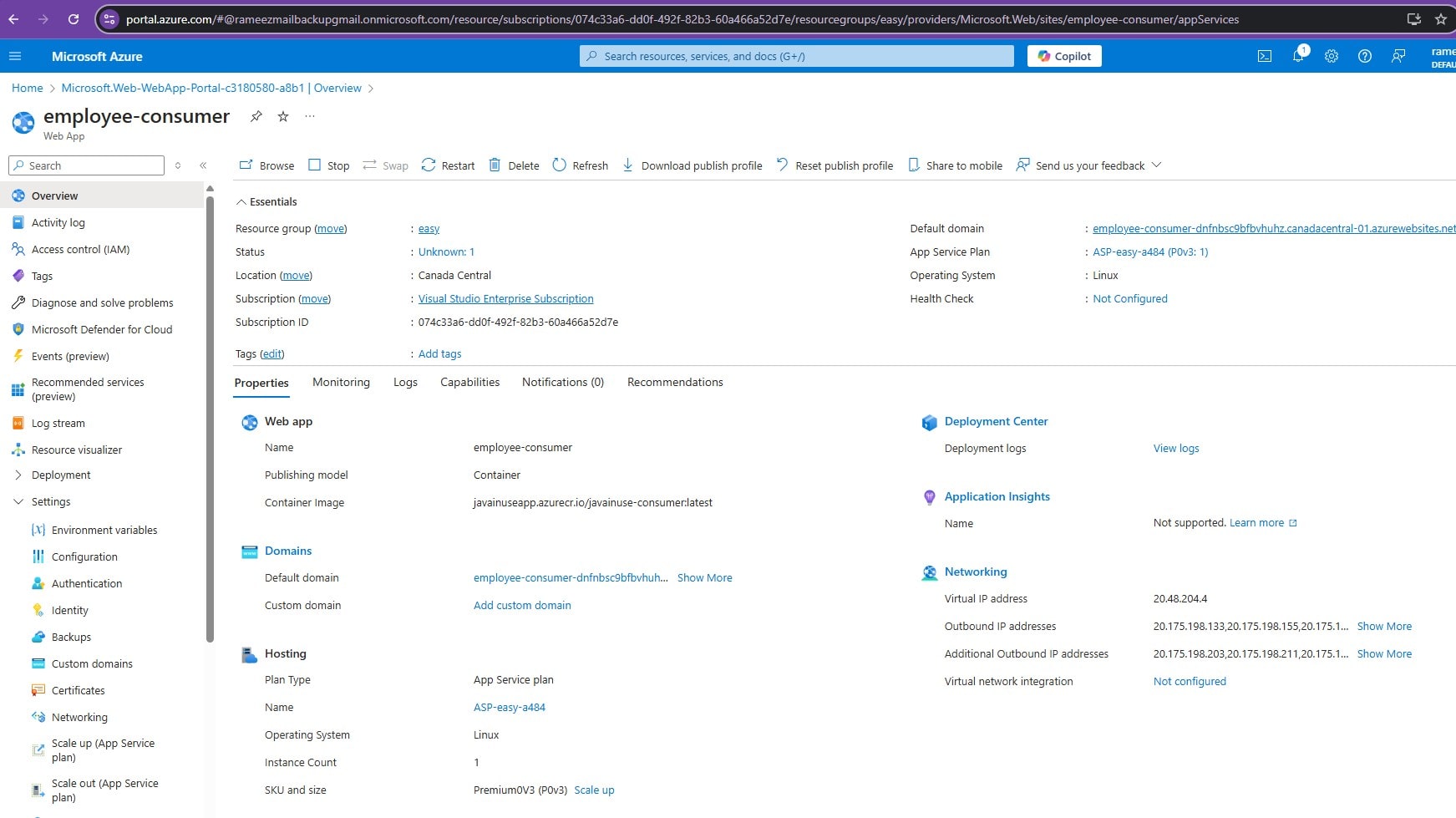Open Resource visualizer
1456x818 pixels.
click(x=102, y=450)
